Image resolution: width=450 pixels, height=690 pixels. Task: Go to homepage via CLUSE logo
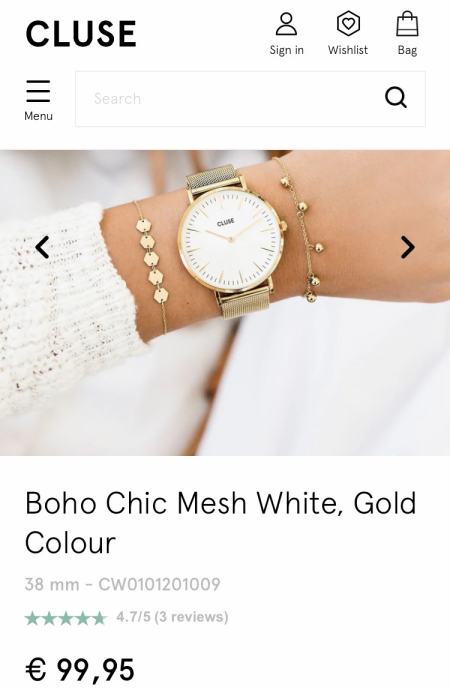81,33
